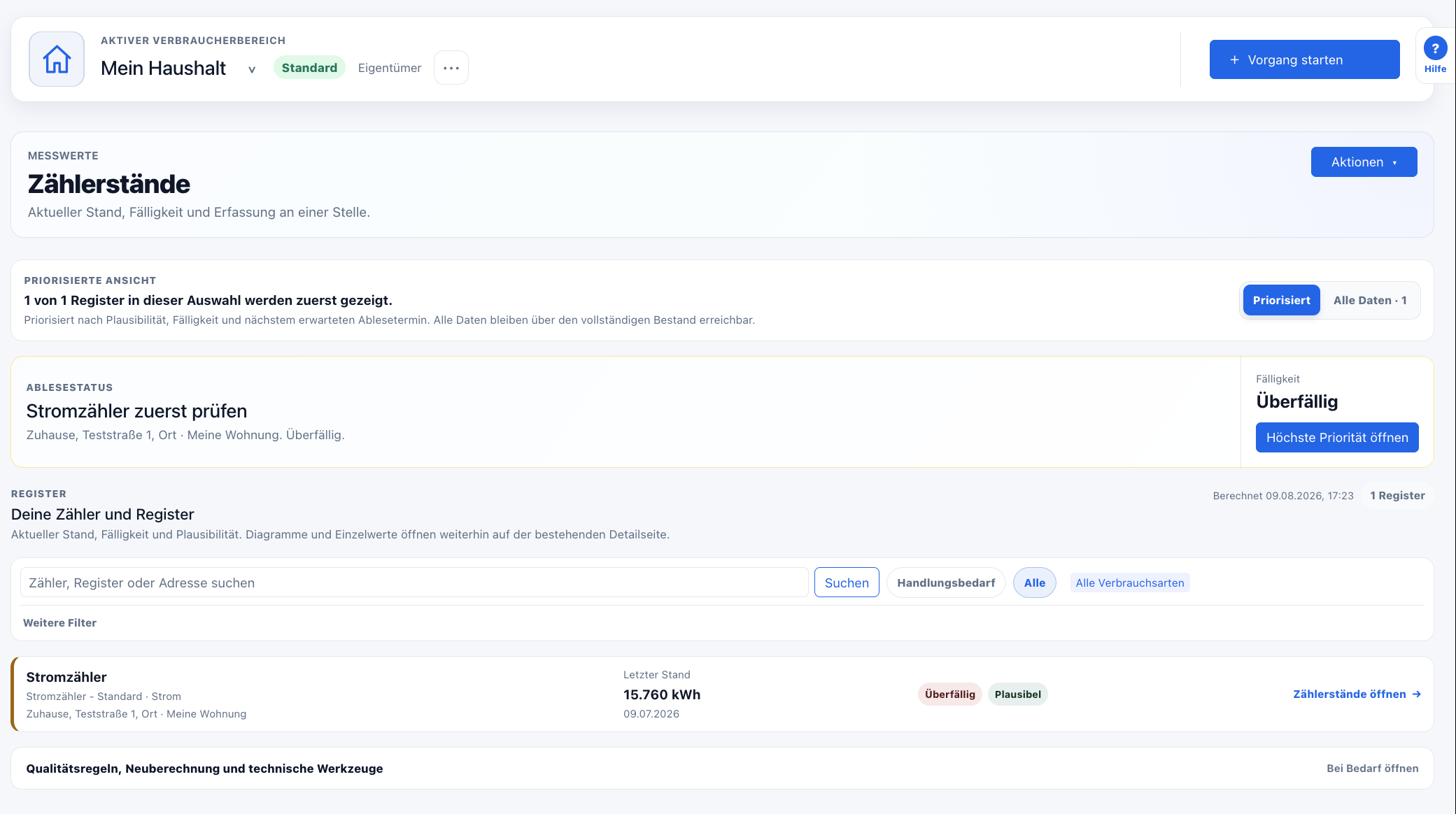1456x814 pixels.
Task: Expand the Mein Haushalt selector chevron
Action: pos(252,69)
